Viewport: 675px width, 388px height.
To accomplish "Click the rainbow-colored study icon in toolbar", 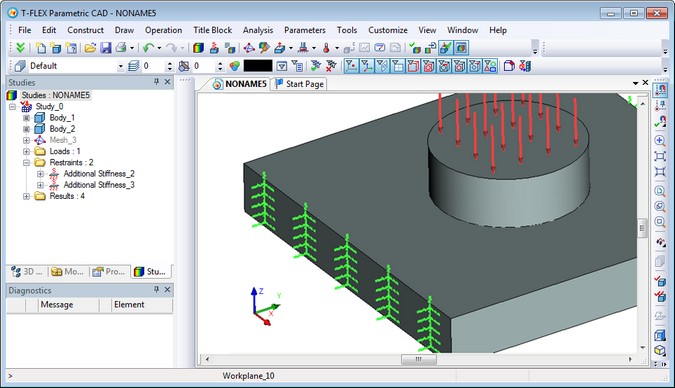I will [198, 48].
